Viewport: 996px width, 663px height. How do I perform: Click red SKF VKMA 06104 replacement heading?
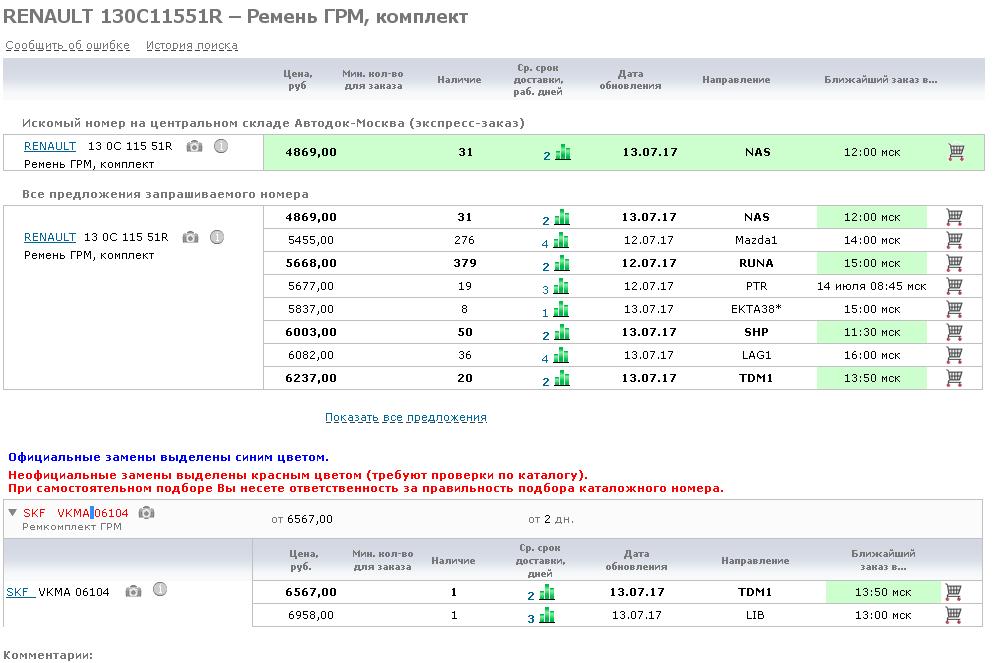click(x=76, y=513)
